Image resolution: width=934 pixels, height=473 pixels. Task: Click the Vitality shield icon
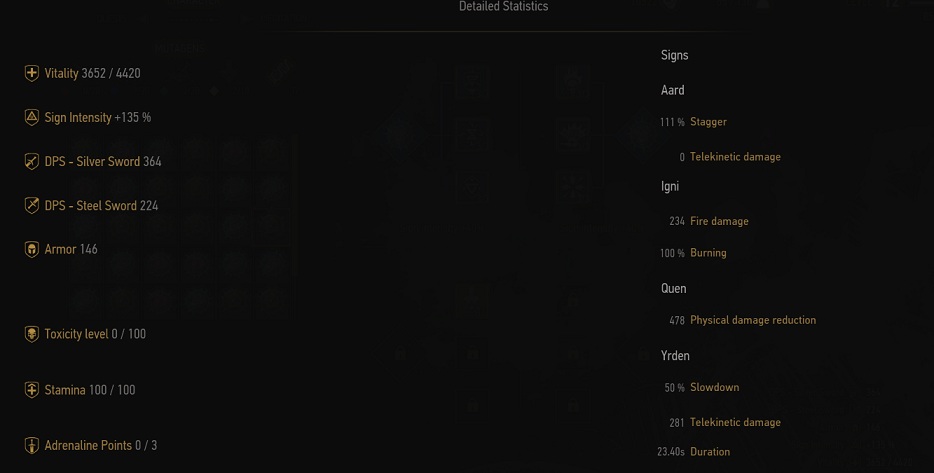(x=32, y=73)
